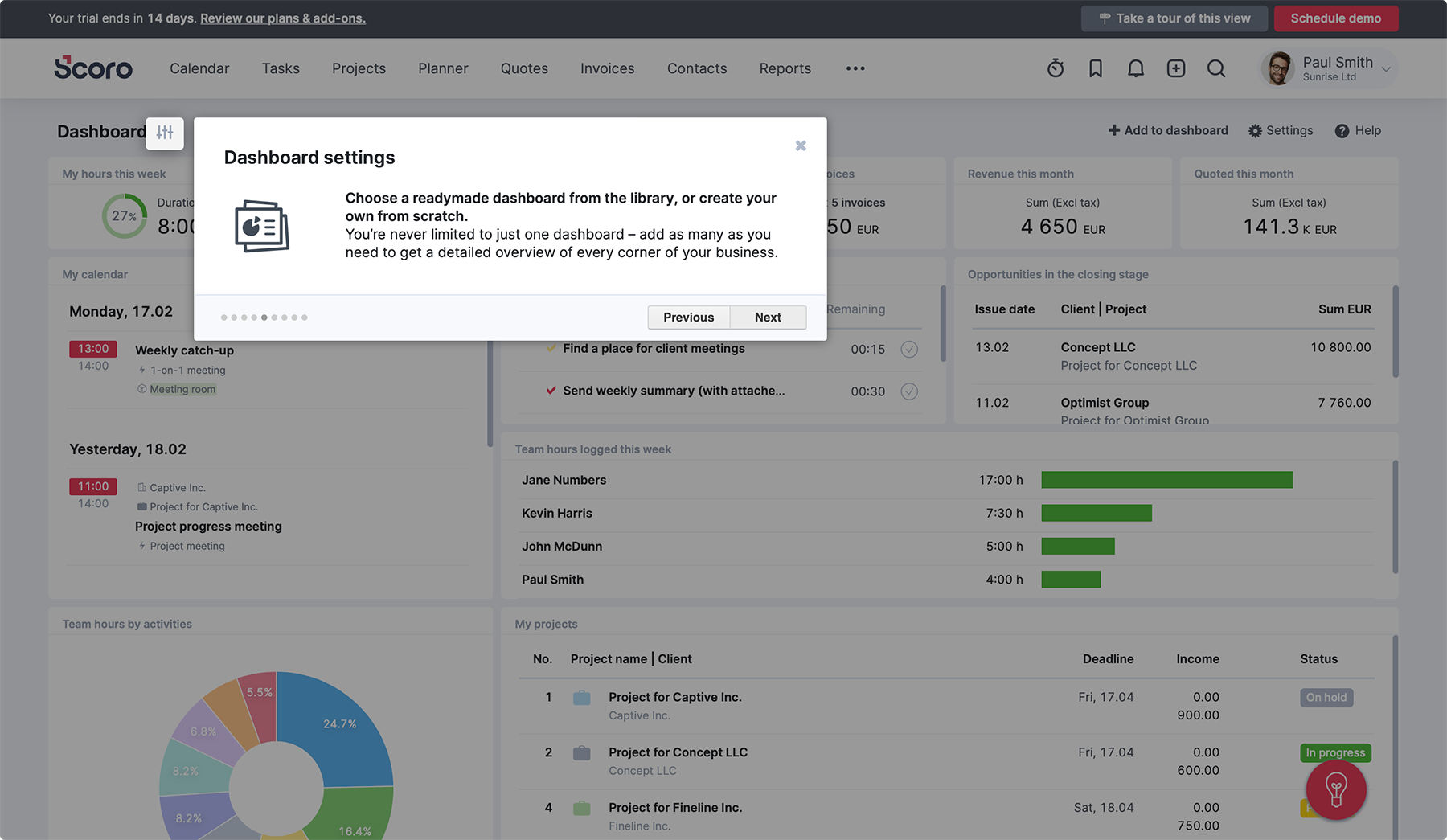This screenshot has width=1447, height=840.
Task: Open Optimist Group opportunity
Action: pos(1105,403)
